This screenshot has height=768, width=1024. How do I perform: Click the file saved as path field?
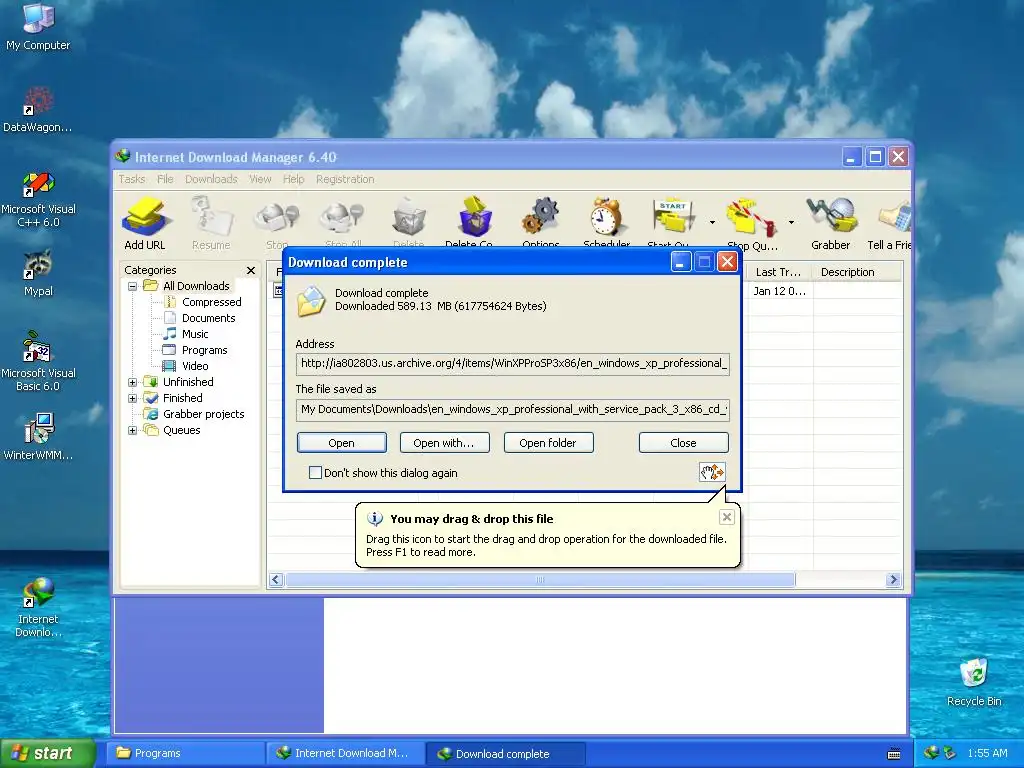coord(513,409)
